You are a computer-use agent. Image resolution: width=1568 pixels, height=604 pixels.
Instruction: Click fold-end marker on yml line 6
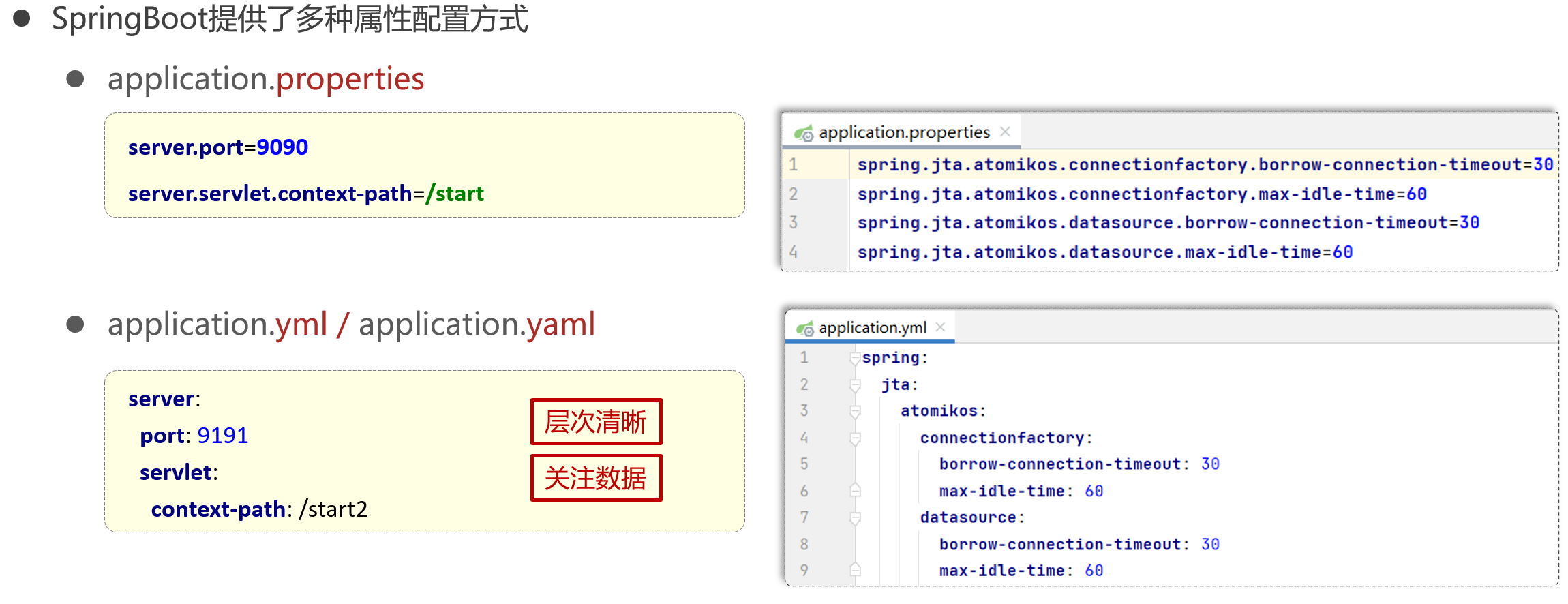coord(855,491)
